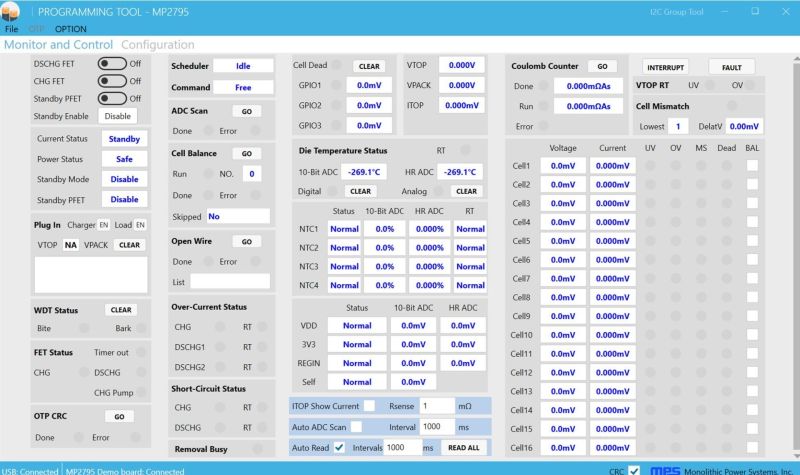
Task: Open the I2C Group Tool
Action: 677,12
